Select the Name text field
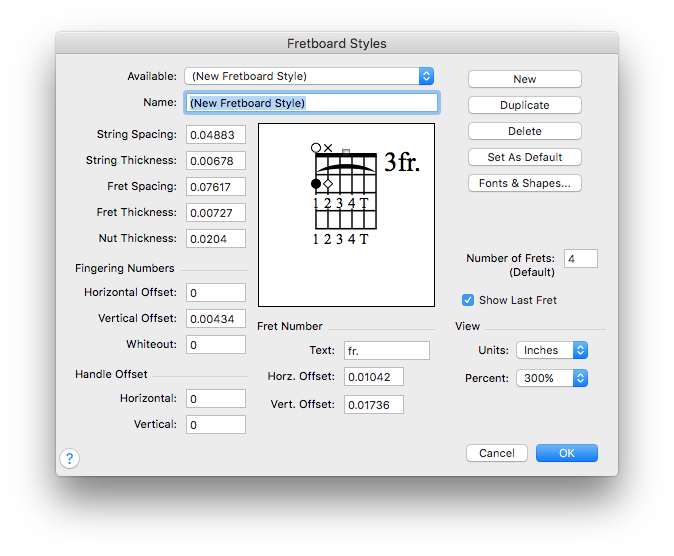The height and width of the screenshot is (556, 674). 312,103
